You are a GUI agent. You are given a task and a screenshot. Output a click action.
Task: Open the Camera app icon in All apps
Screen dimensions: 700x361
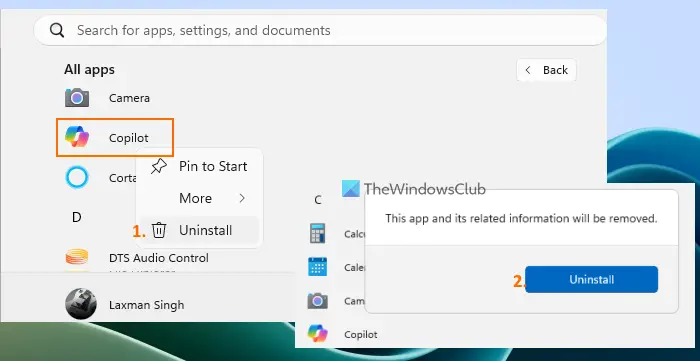(77, 97)
